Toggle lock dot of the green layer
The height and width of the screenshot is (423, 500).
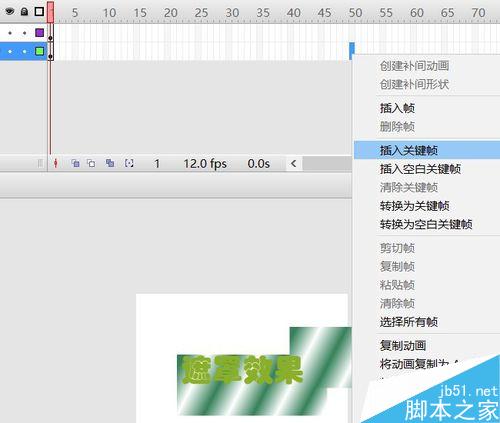pyautogui.click(x=24, y=52)
